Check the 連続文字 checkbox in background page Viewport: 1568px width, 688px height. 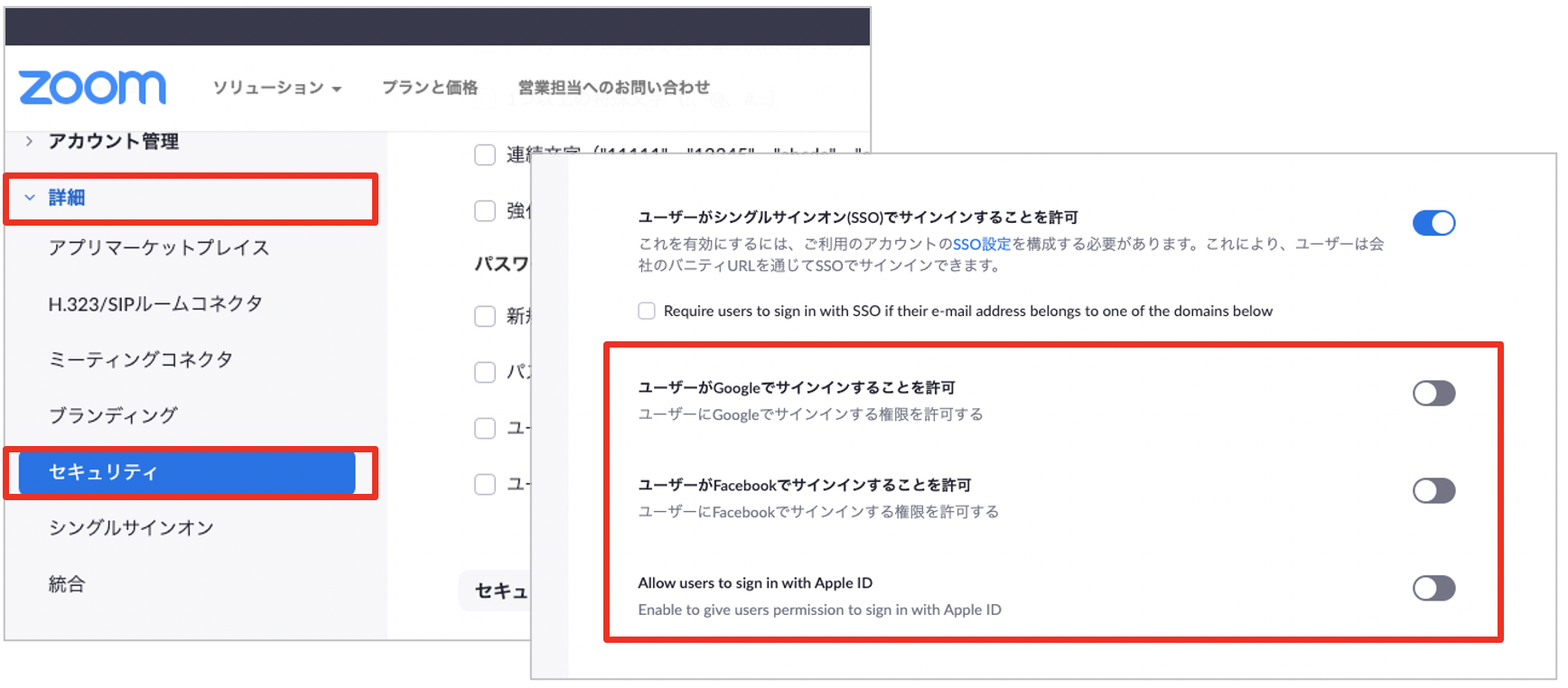485,154
